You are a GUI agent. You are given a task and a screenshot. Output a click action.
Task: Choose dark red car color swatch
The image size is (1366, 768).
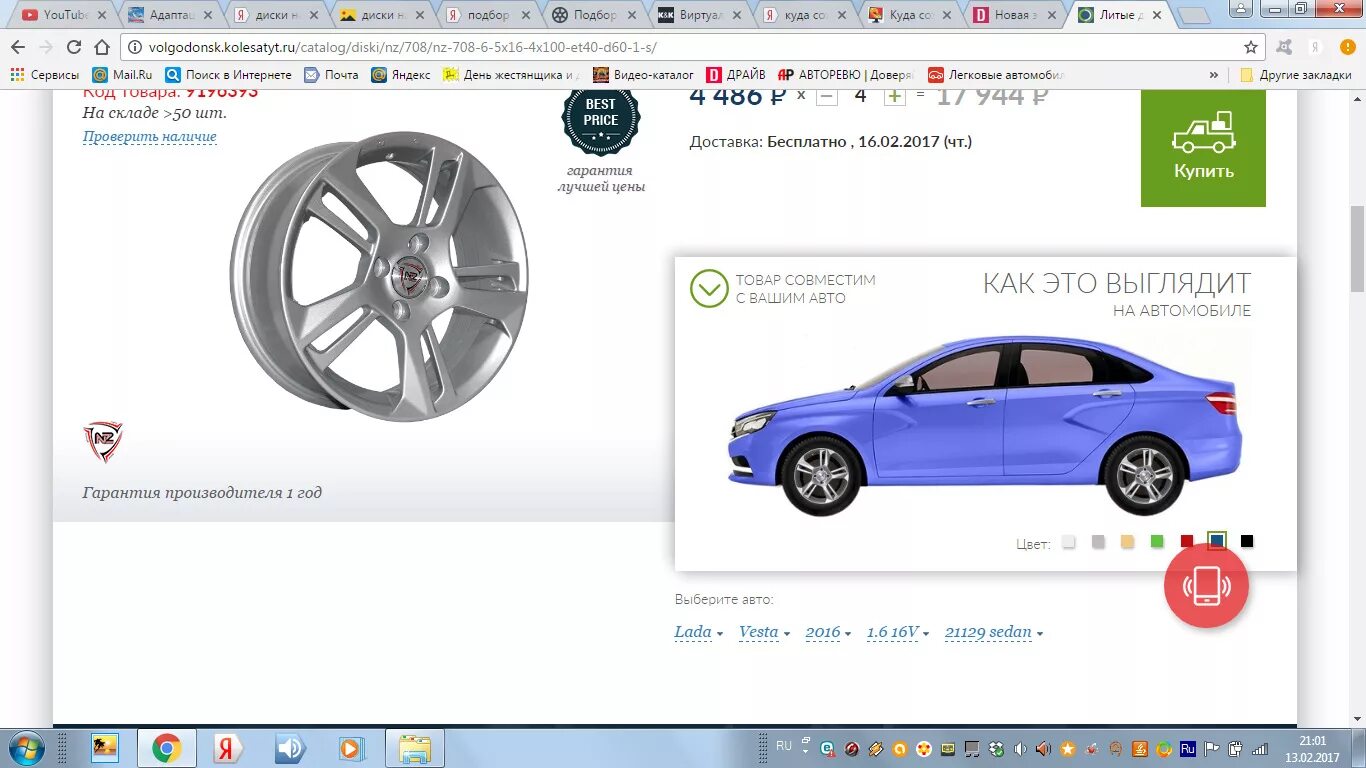[1187, 542]
